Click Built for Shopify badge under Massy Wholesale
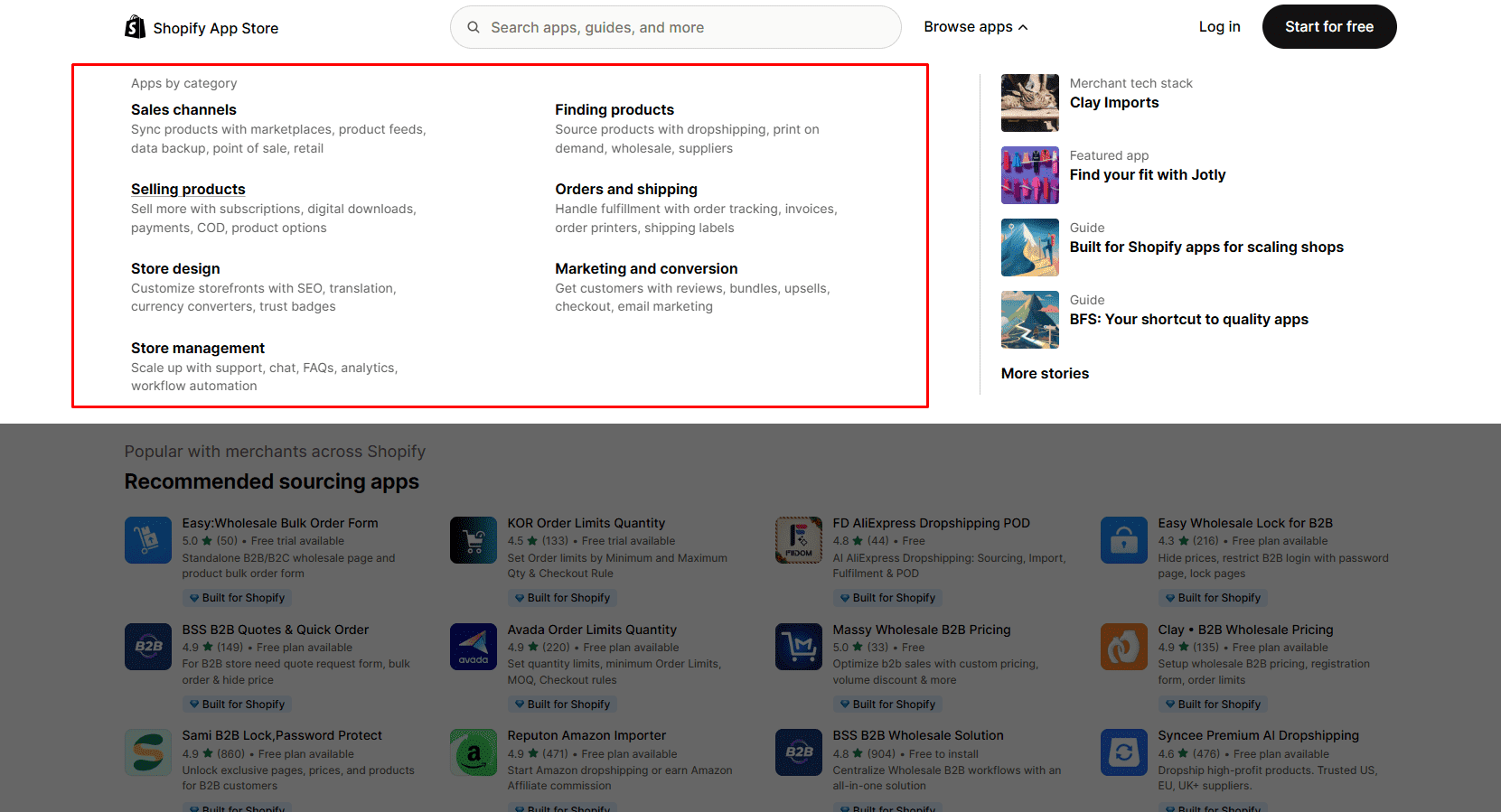1501x812 pixels. coord(887,705)
